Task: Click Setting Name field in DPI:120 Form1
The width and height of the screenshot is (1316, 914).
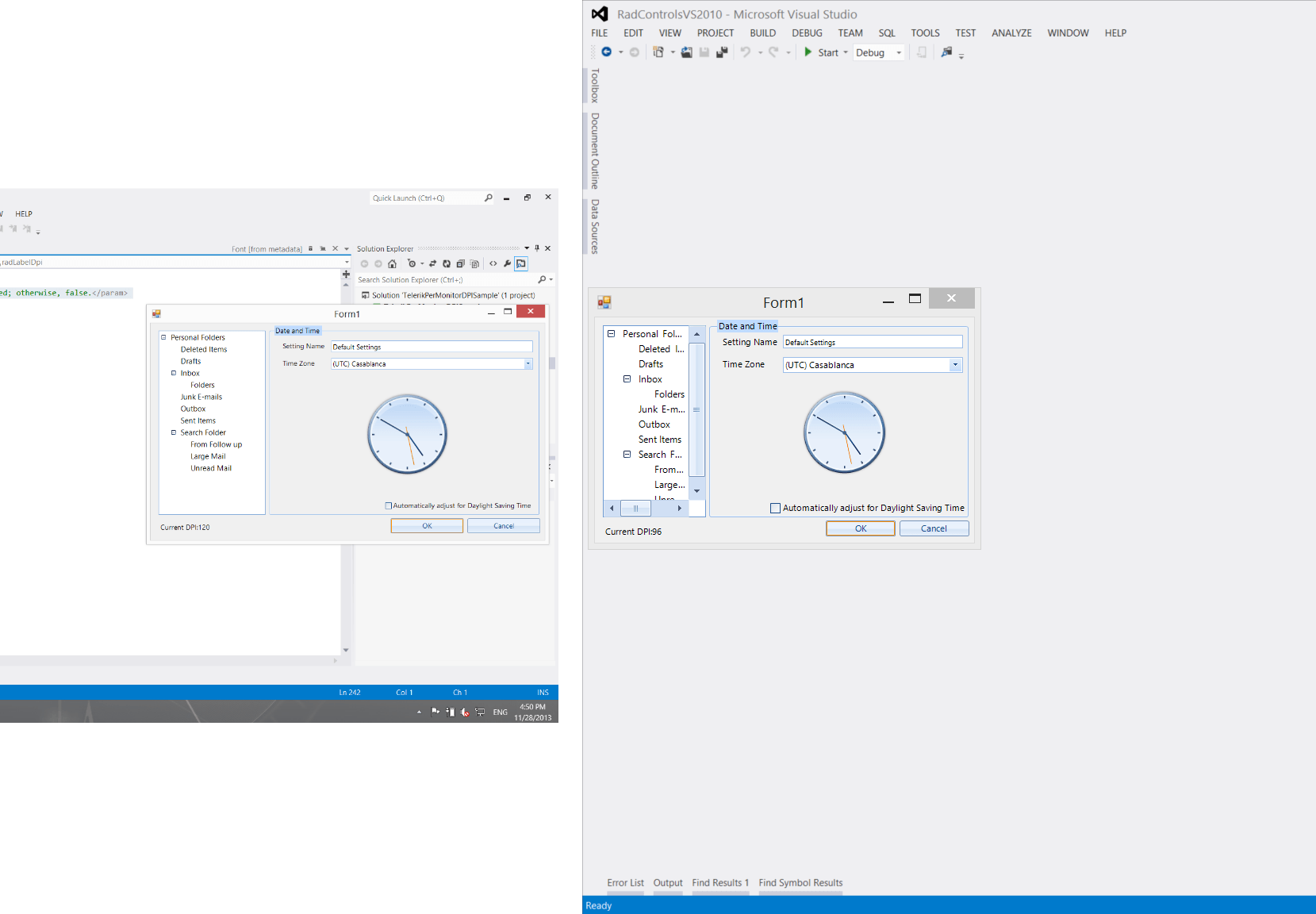Action: tap(432, 347)
